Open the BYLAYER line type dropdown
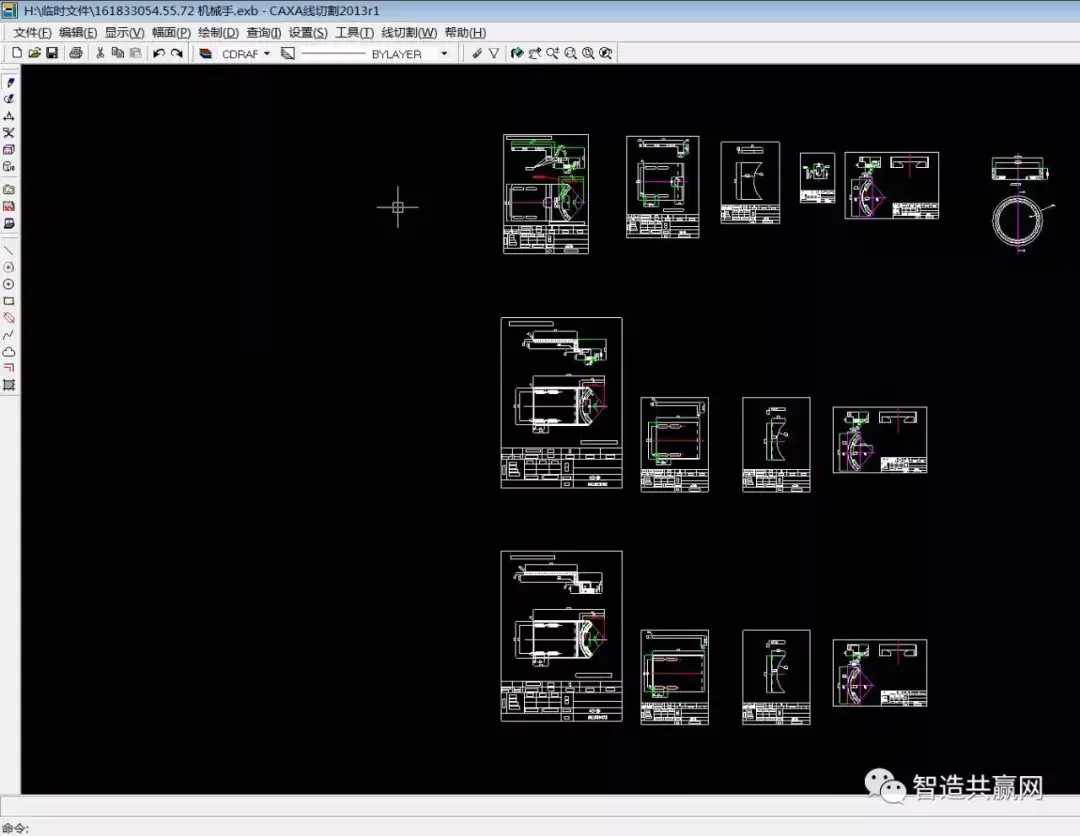 point(444,54)
